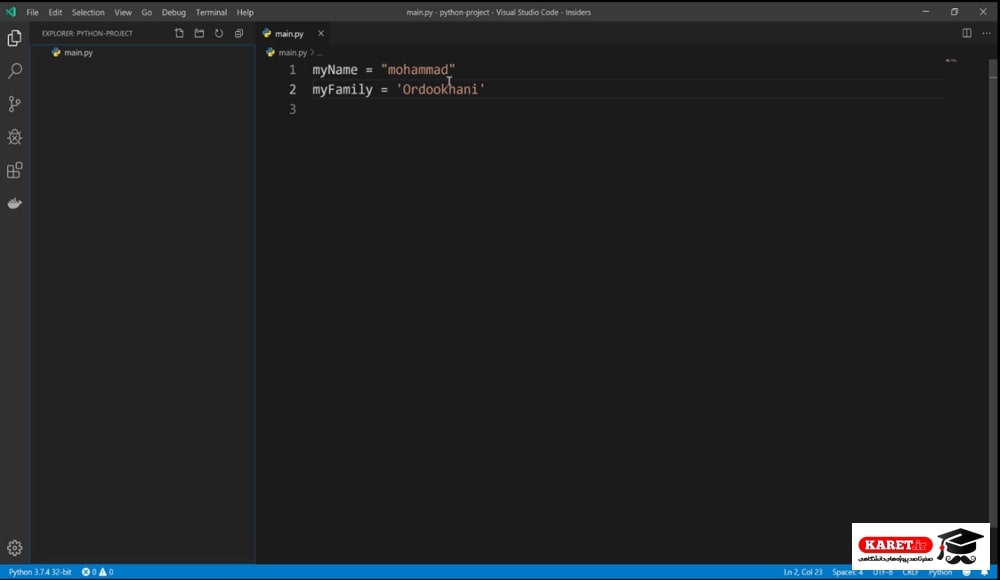Open the Search view in activity bar
Screen dimensions: 1000x580
[15, 71]
